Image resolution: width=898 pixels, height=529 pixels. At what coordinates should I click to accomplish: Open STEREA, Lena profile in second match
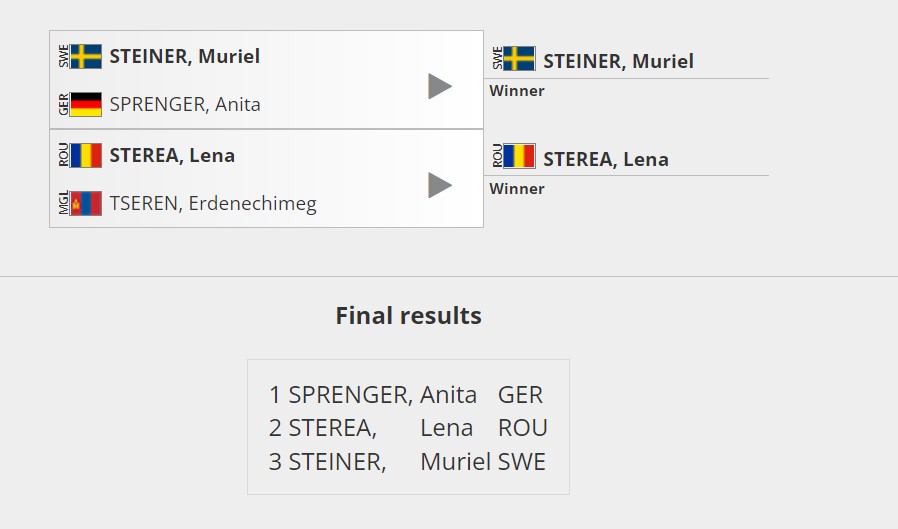pyautogui.click(x=172, y=155)
